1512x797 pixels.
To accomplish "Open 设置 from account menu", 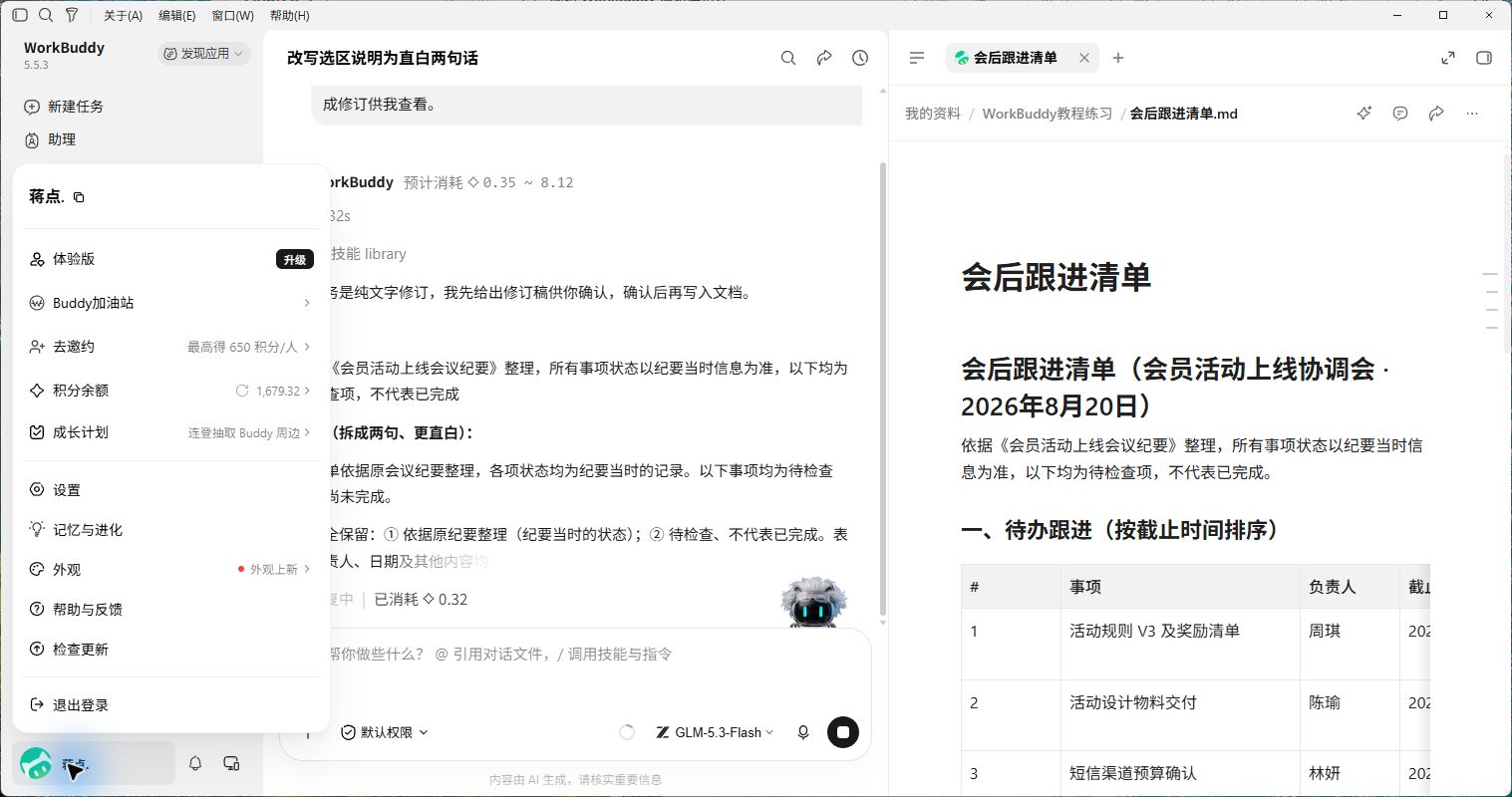I will pyautogui.click(x=170, y=490).
